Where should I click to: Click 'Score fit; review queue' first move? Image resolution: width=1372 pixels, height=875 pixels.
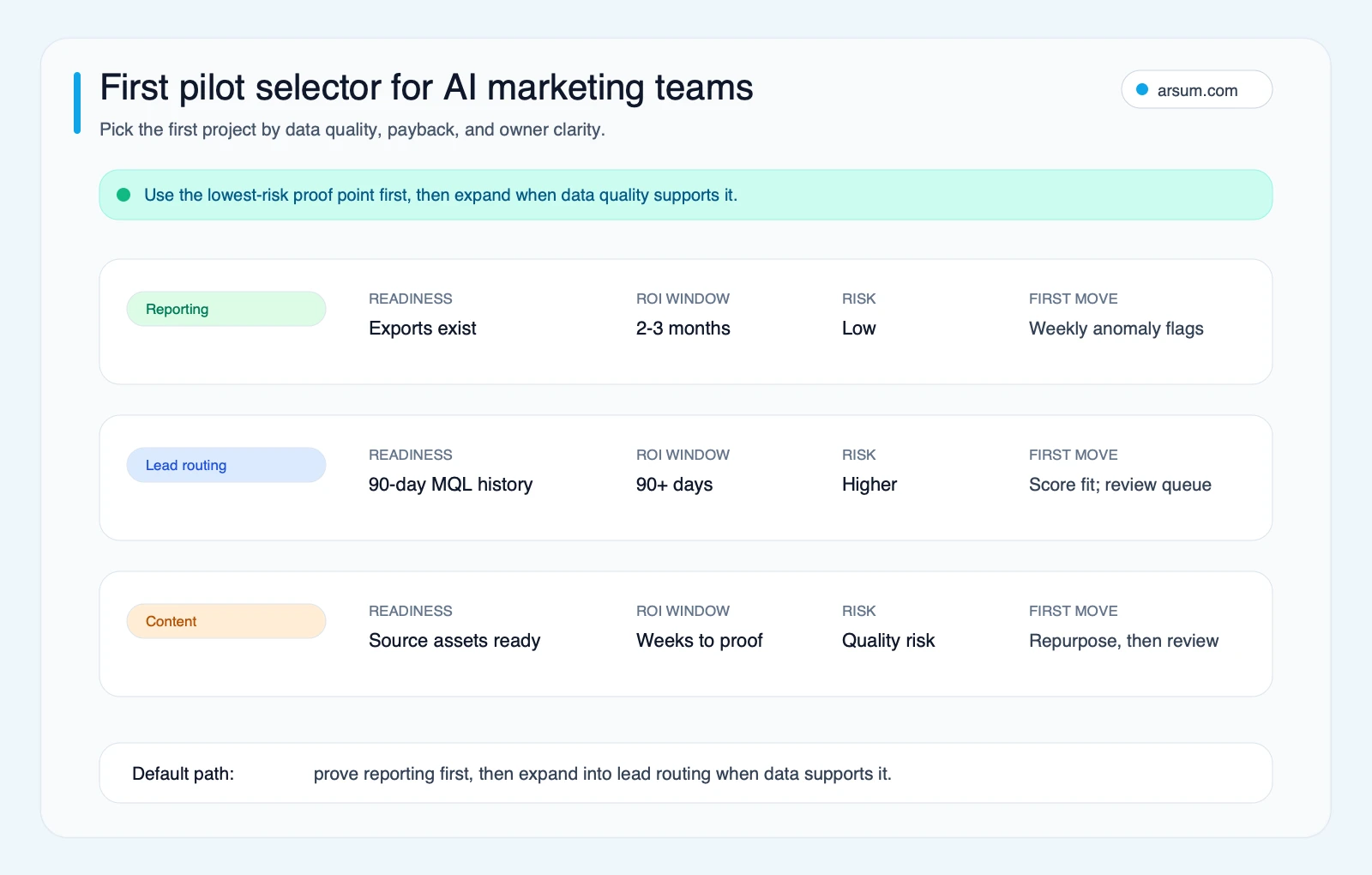click(x=1120, y=485)
